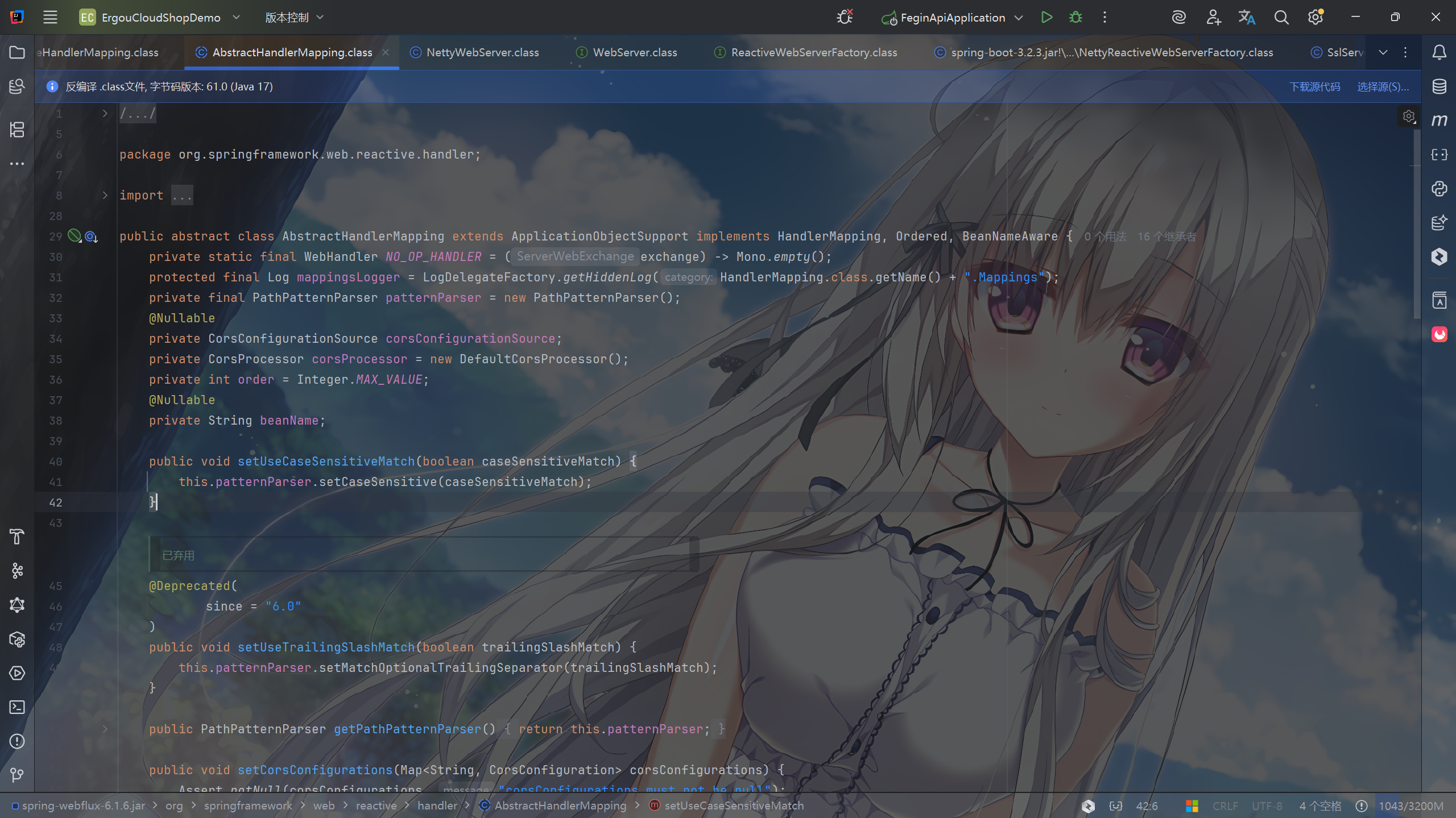This screenshot has height=818, width=1456.
Task: Click 选择源(S)... link
Action: pyautogui.click(x=1383, y=86)
